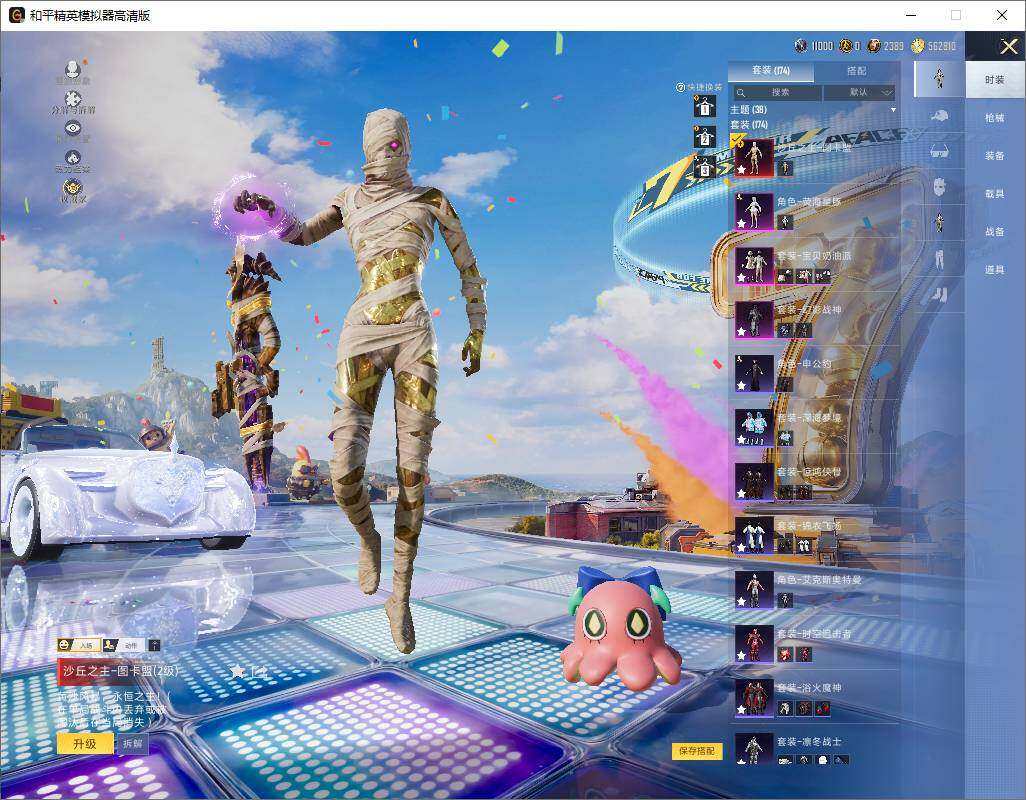1026x800 pixels.
Task: Click the emote 入场 smiley tab
Action: click(79, 645)
